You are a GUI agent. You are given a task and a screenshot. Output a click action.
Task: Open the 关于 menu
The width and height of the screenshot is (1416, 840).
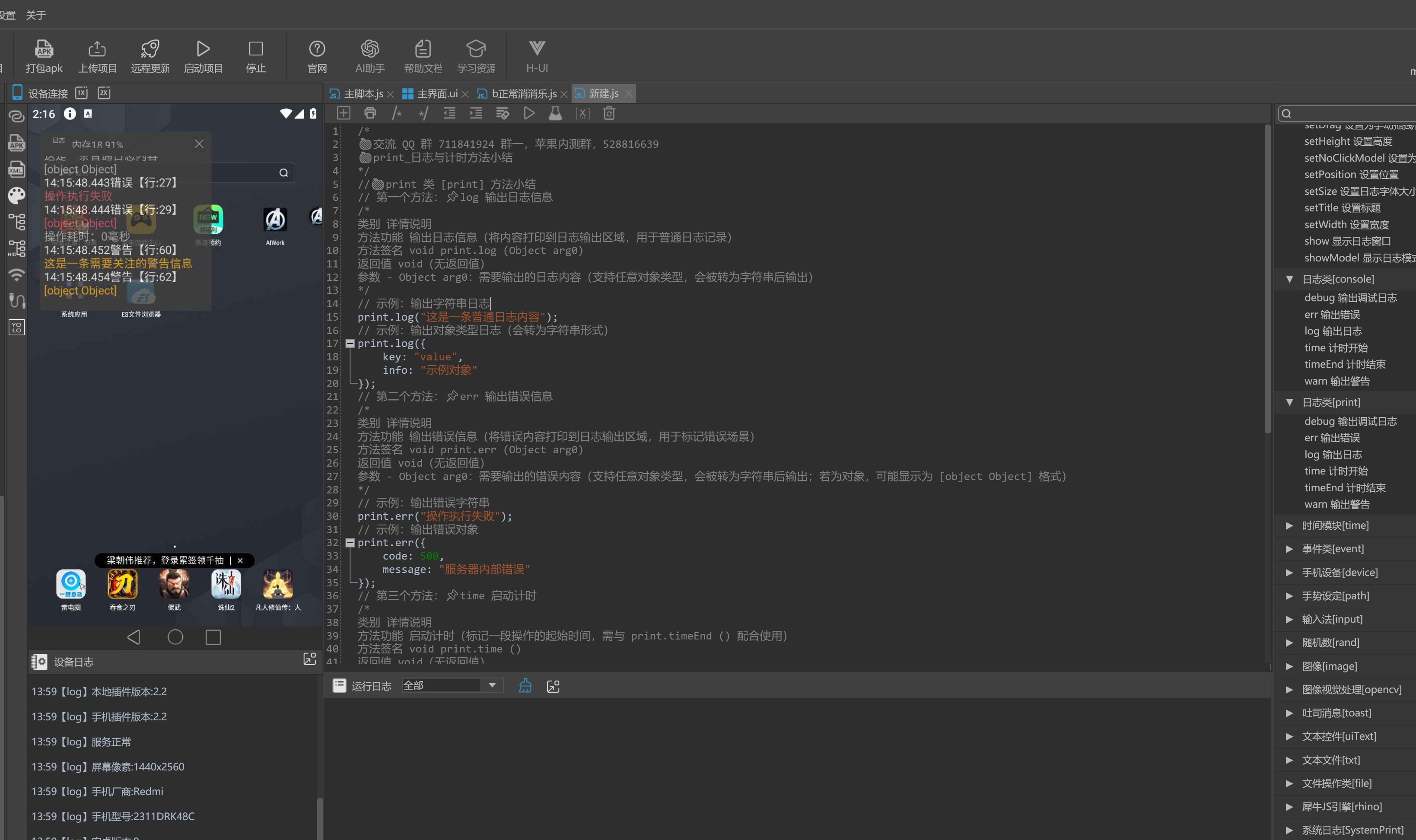[x=36, y=15]
